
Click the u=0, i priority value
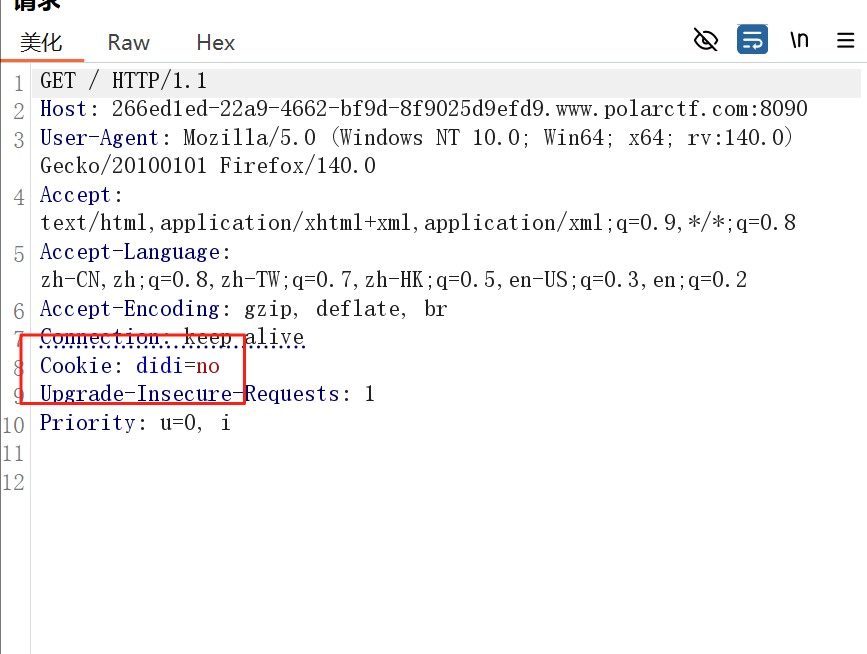click(195, 422)
